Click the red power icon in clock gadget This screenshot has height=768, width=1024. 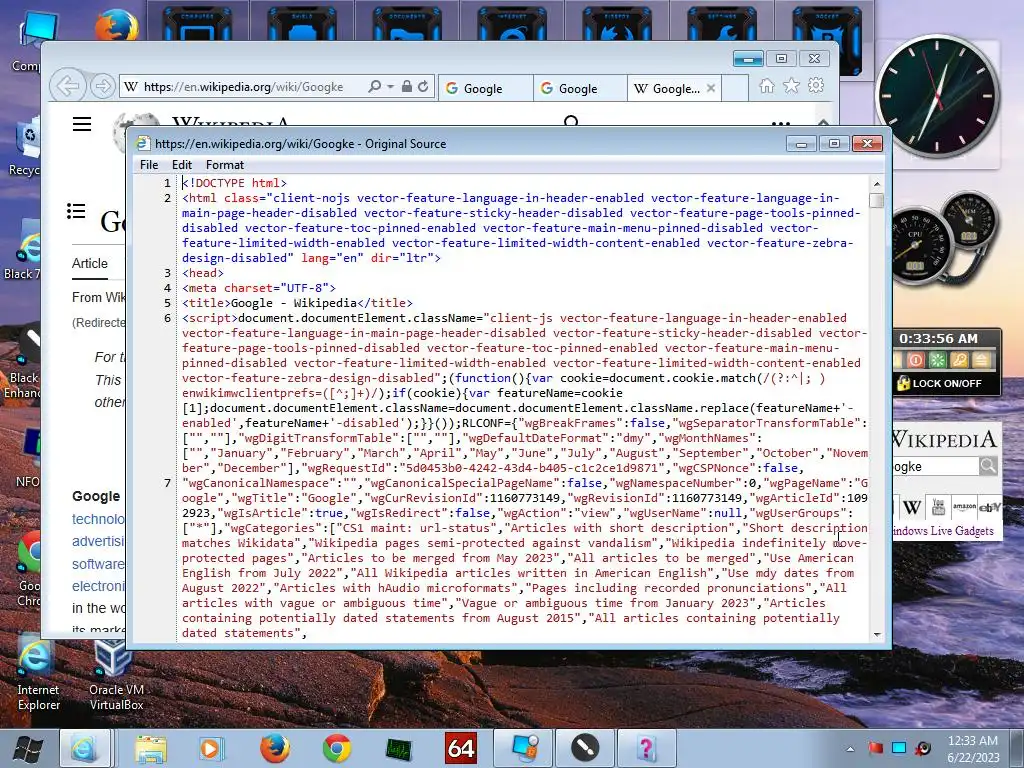pyautogui.click(x=915, y=360)
